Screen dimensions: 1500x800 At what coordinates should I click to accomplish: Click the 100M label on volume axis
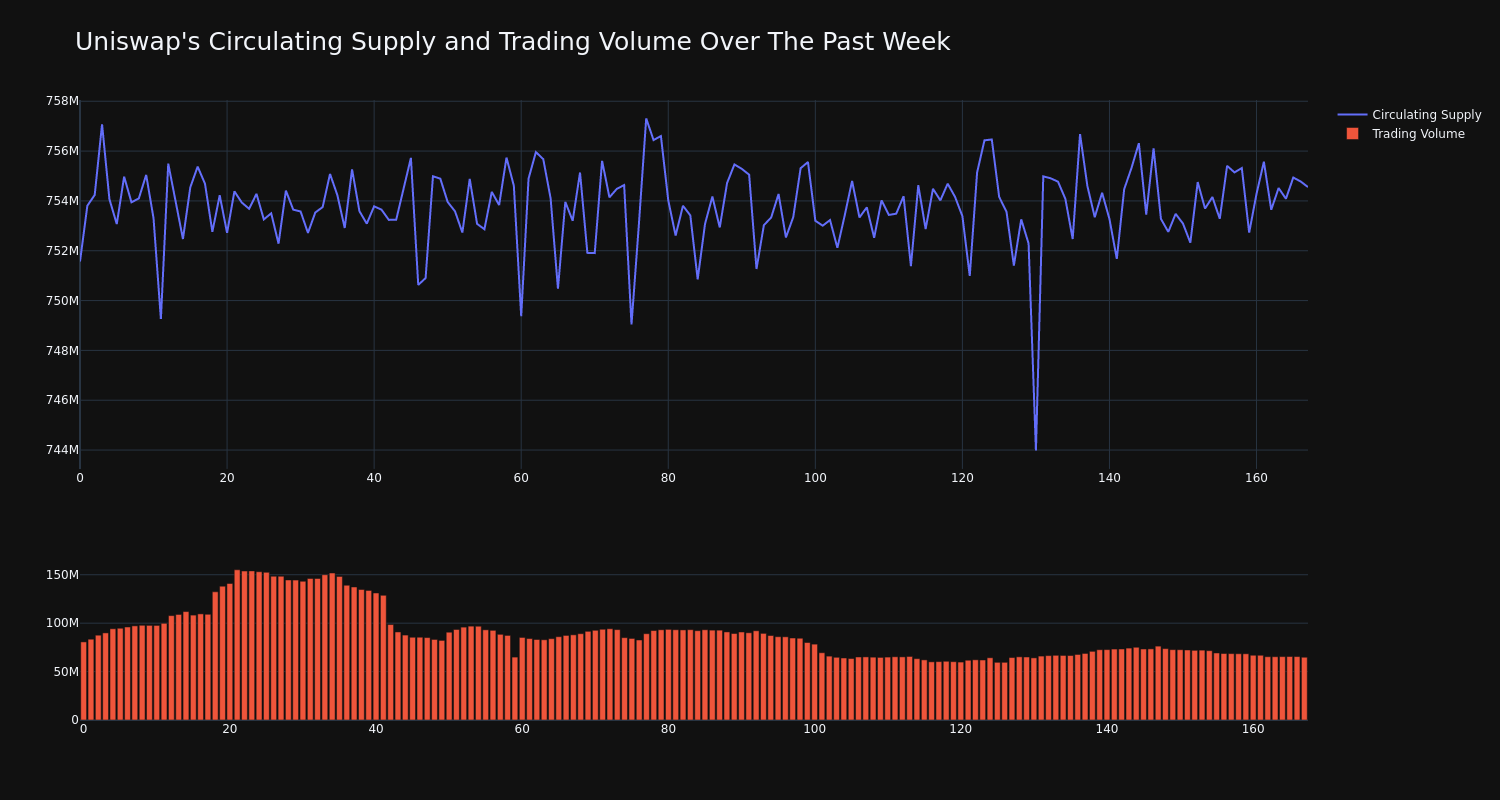(x=62, y=623)
